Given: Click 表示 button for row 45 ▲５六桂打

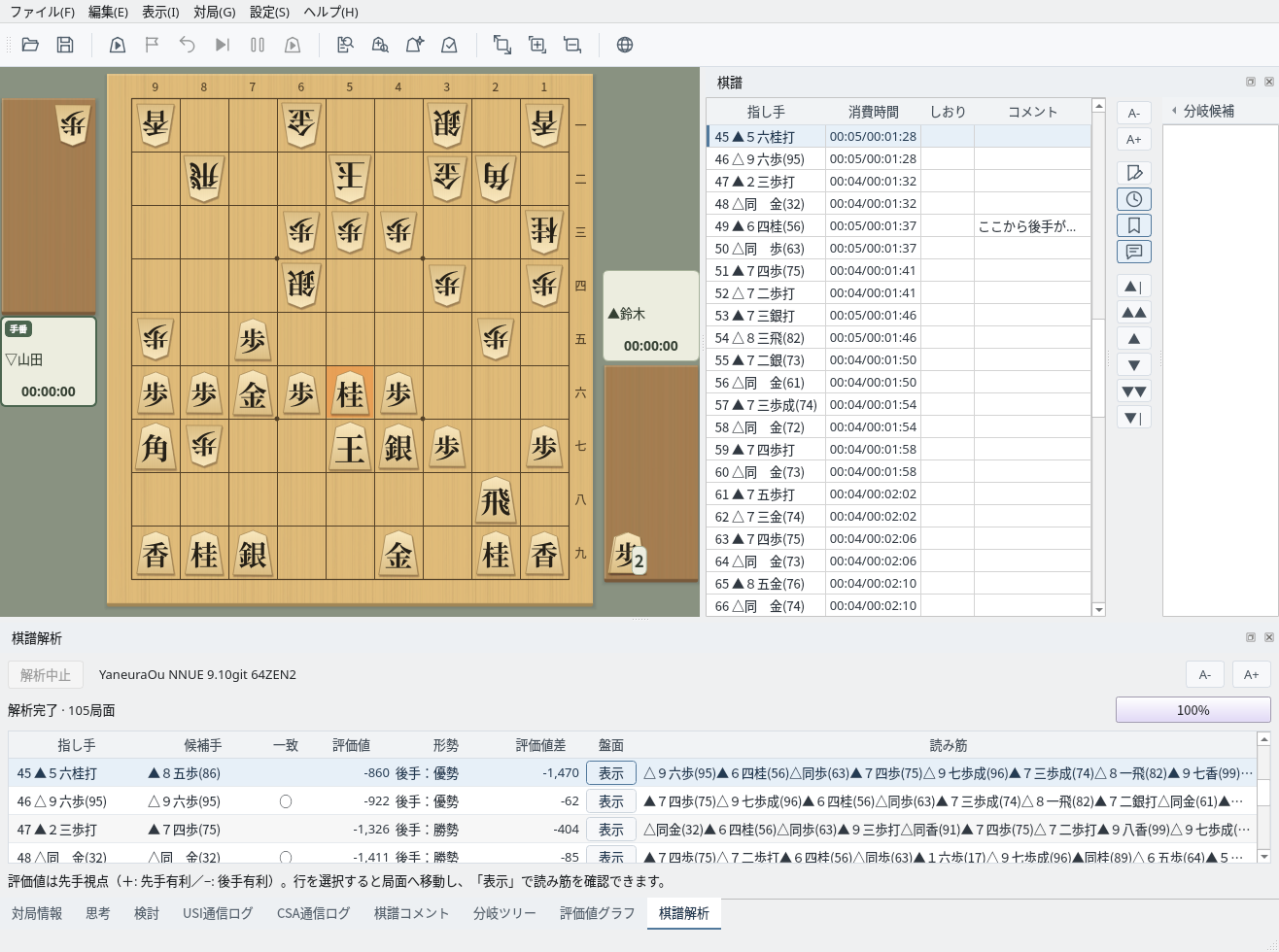Looking at the screenshot, I should point(611,773).
